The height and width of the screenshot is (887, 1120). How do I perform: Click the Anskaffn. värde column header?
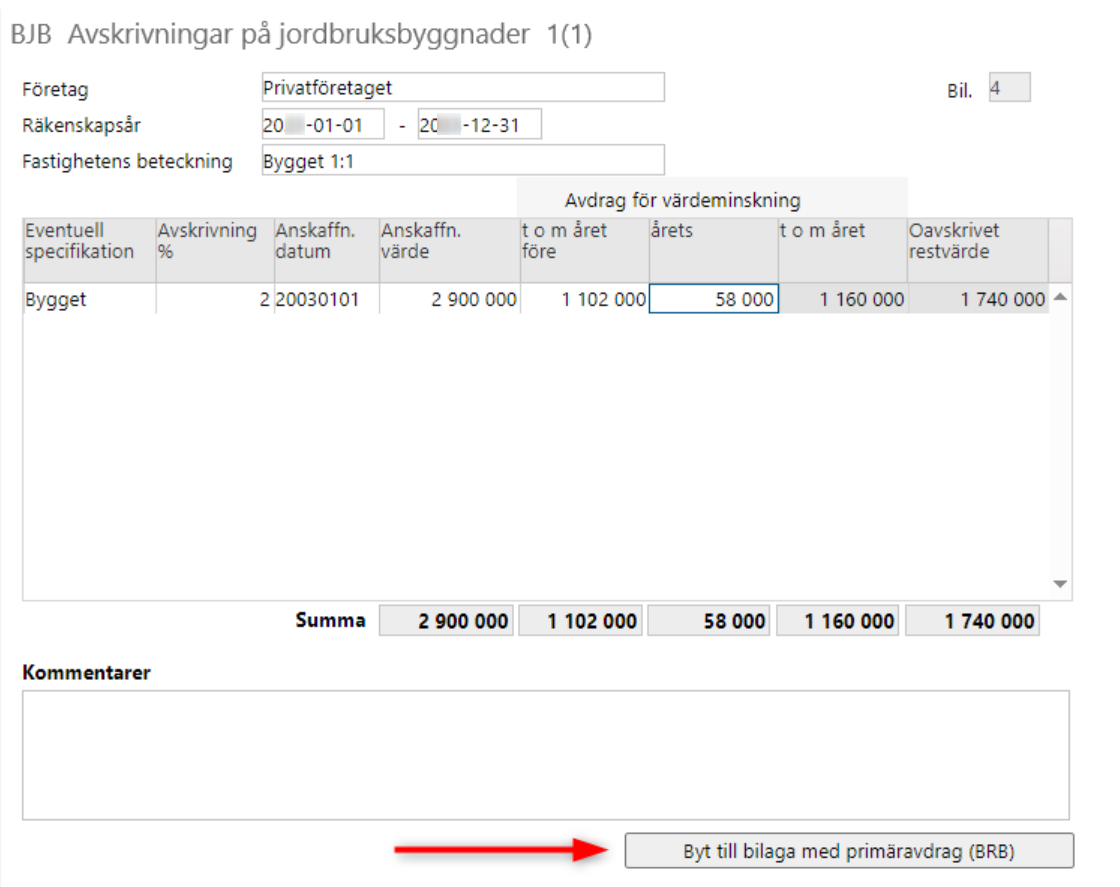449,250
